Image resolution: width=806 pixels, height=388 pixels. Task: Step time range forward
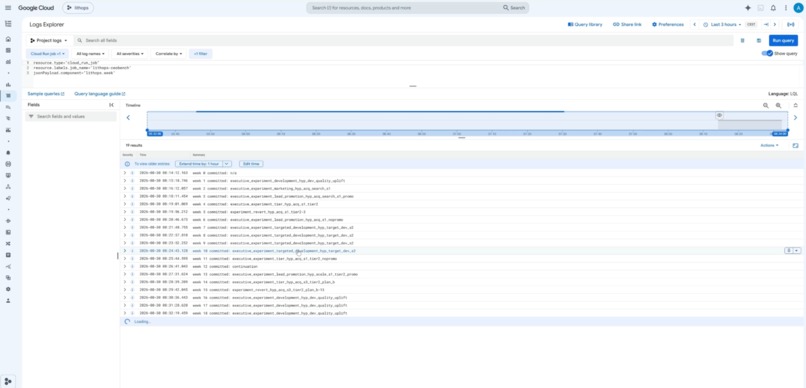(775, 24)
